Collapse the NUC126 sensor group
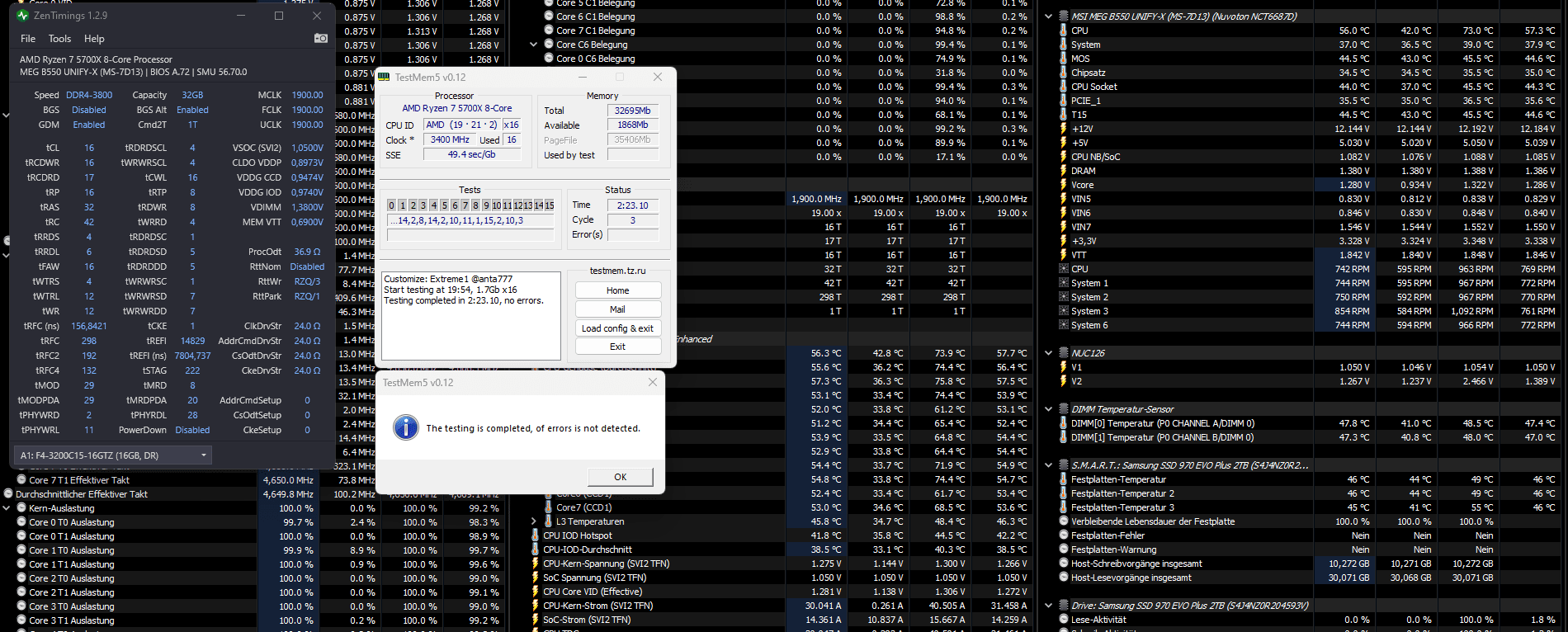 tap(1048, 353)
